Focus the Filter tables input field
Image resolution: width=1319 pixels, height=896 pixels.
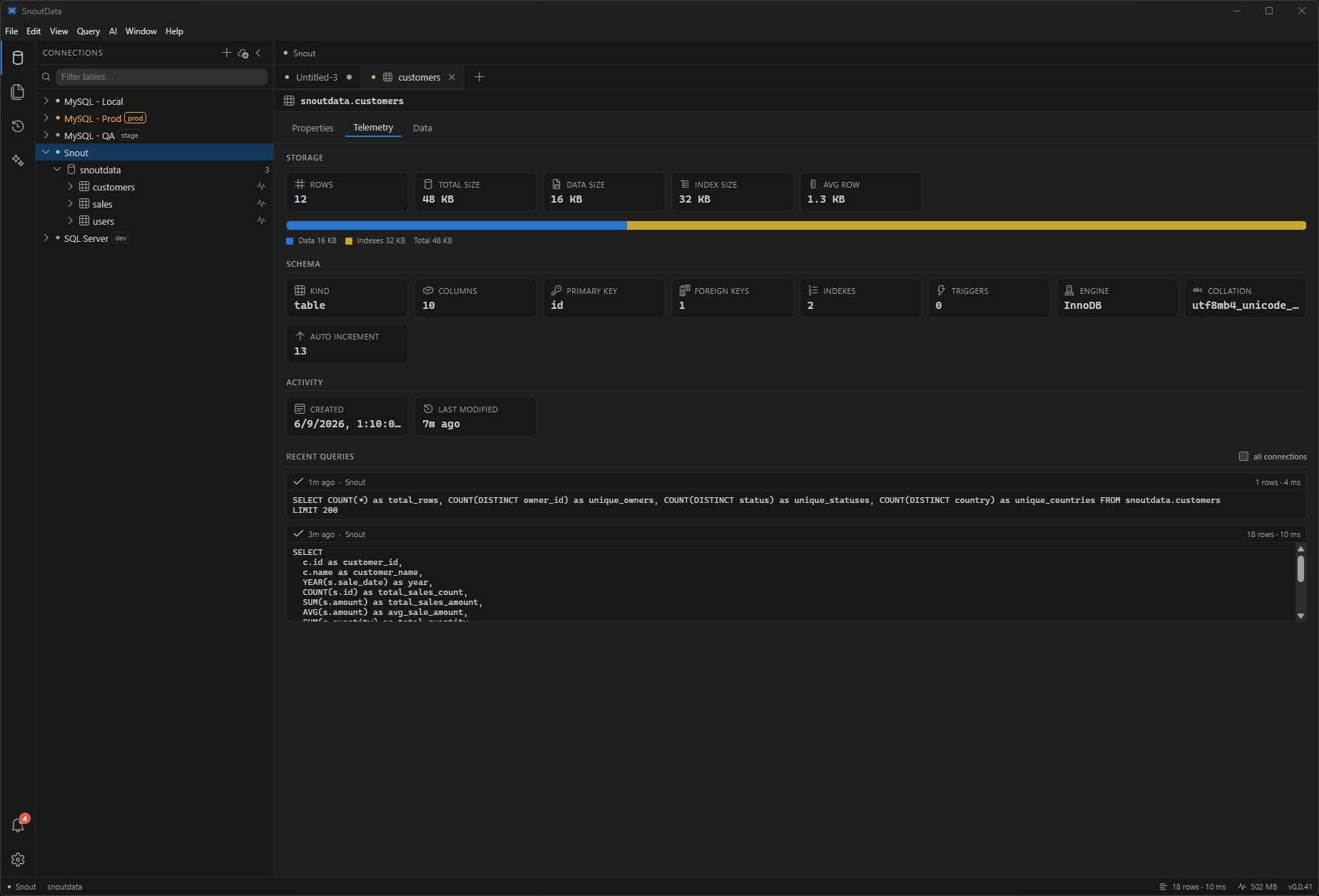(x=161, y=77)
